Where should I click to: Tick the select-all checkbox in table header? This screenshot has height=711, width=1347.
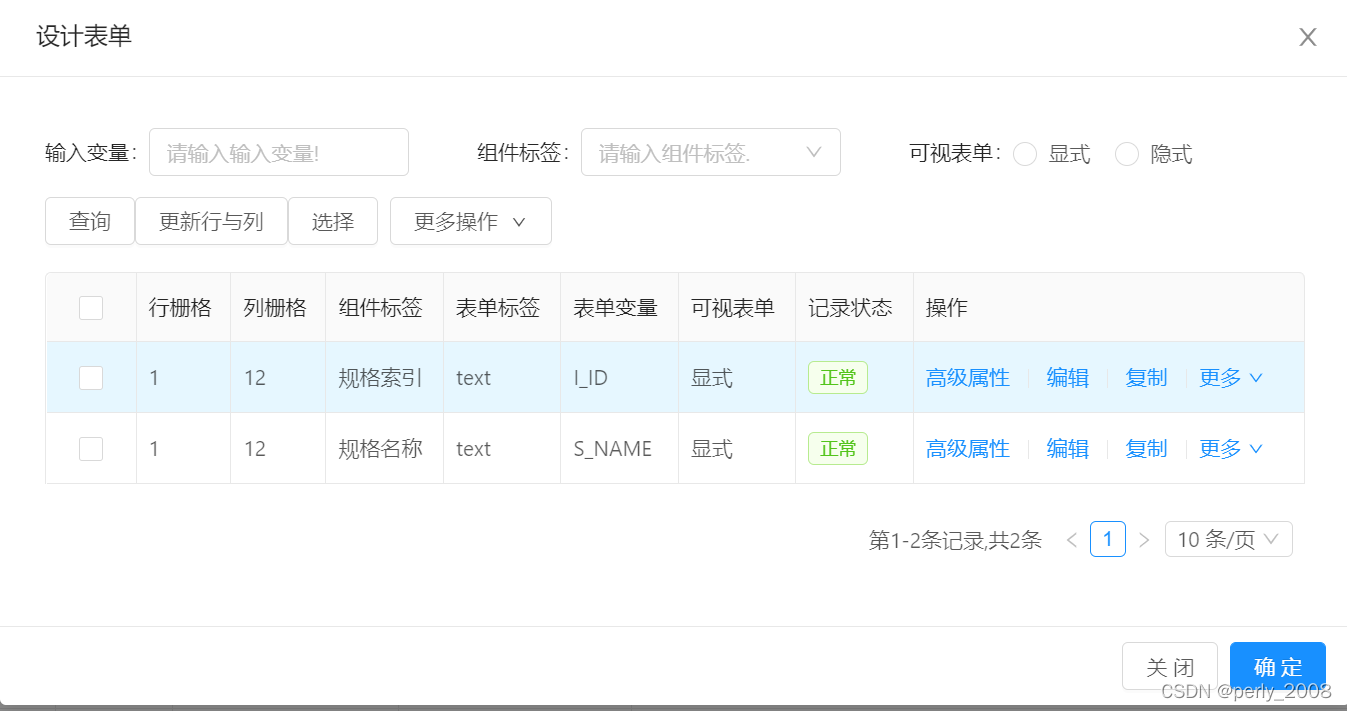(x=91, y=308)
